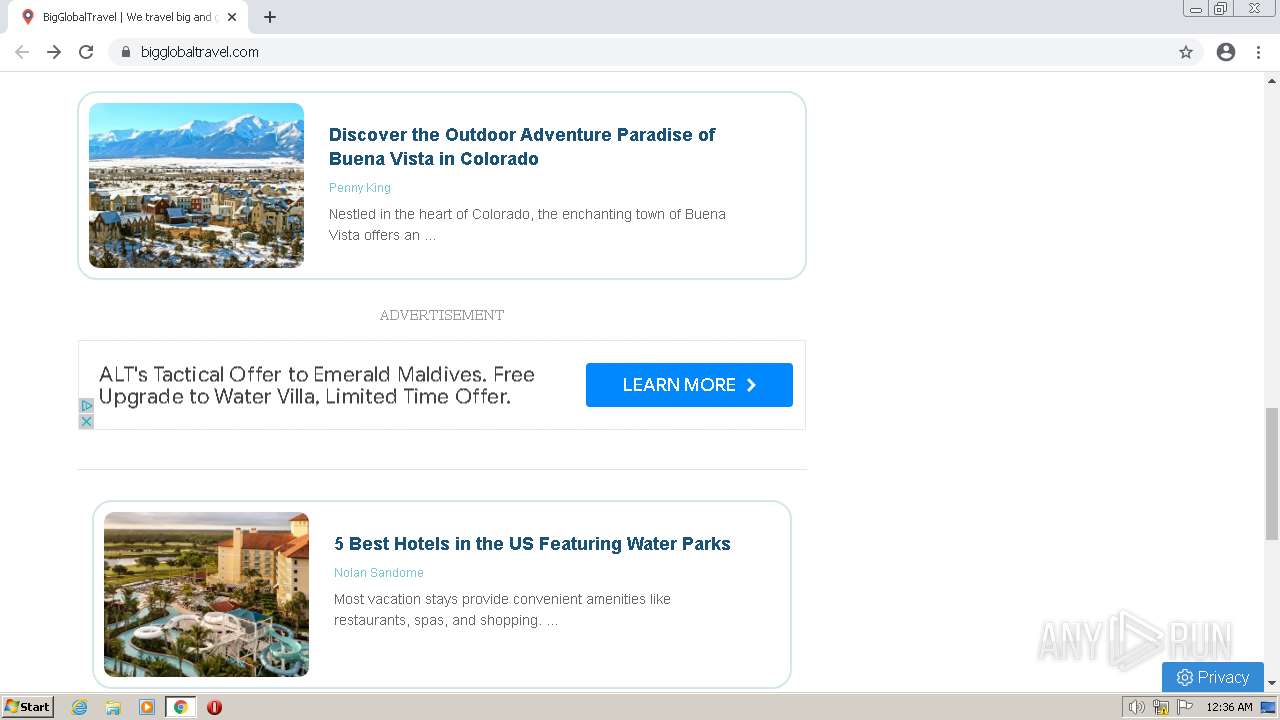
Task: Click scrollbar down arrow
Action: [x=1272, y=683]
